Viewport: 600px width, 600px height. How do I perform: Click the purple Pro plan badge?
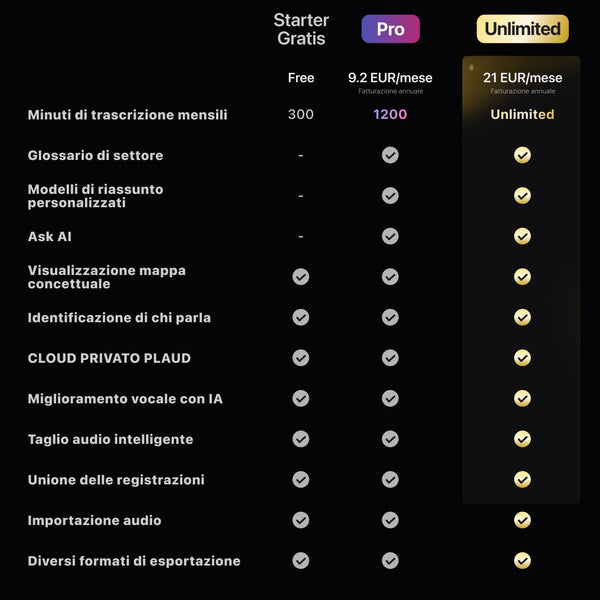click(390, 29)
